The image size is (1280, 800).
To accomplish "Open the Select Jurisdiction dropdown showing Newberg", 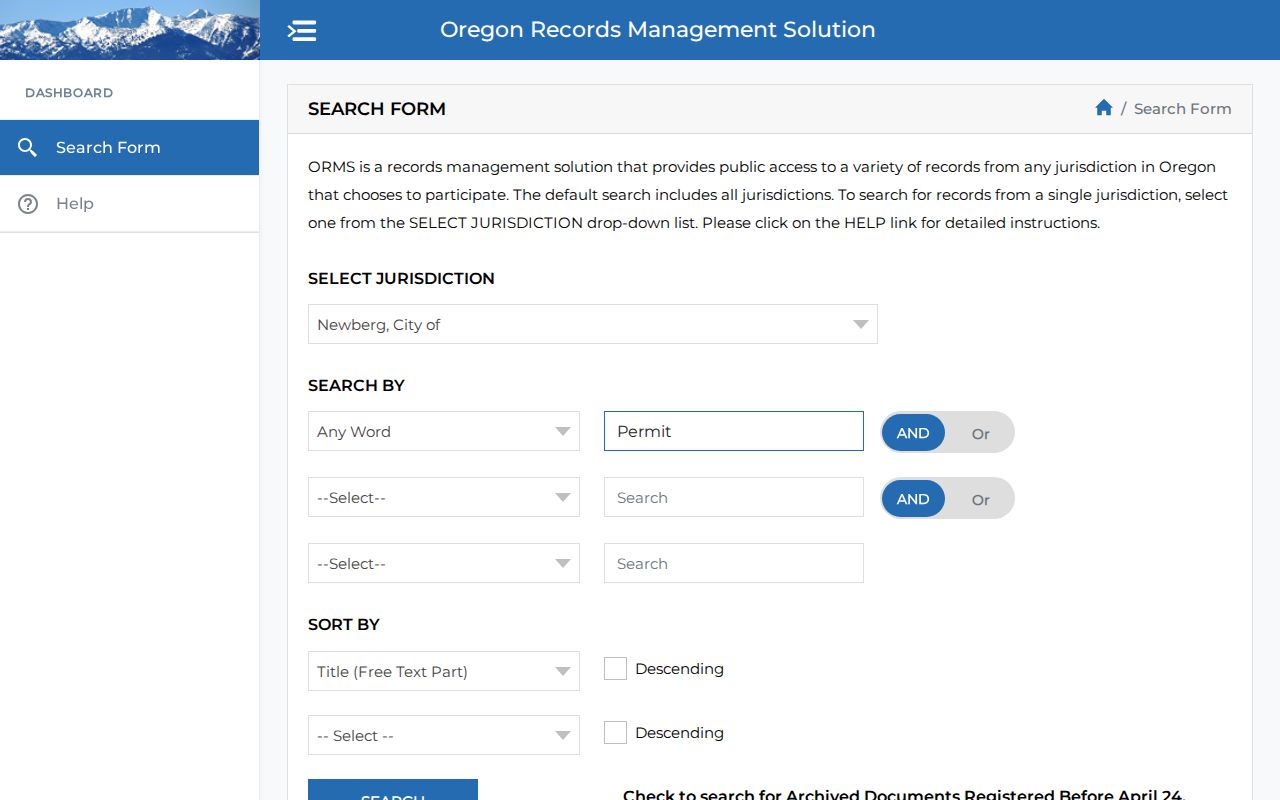I will coord(593,324).
